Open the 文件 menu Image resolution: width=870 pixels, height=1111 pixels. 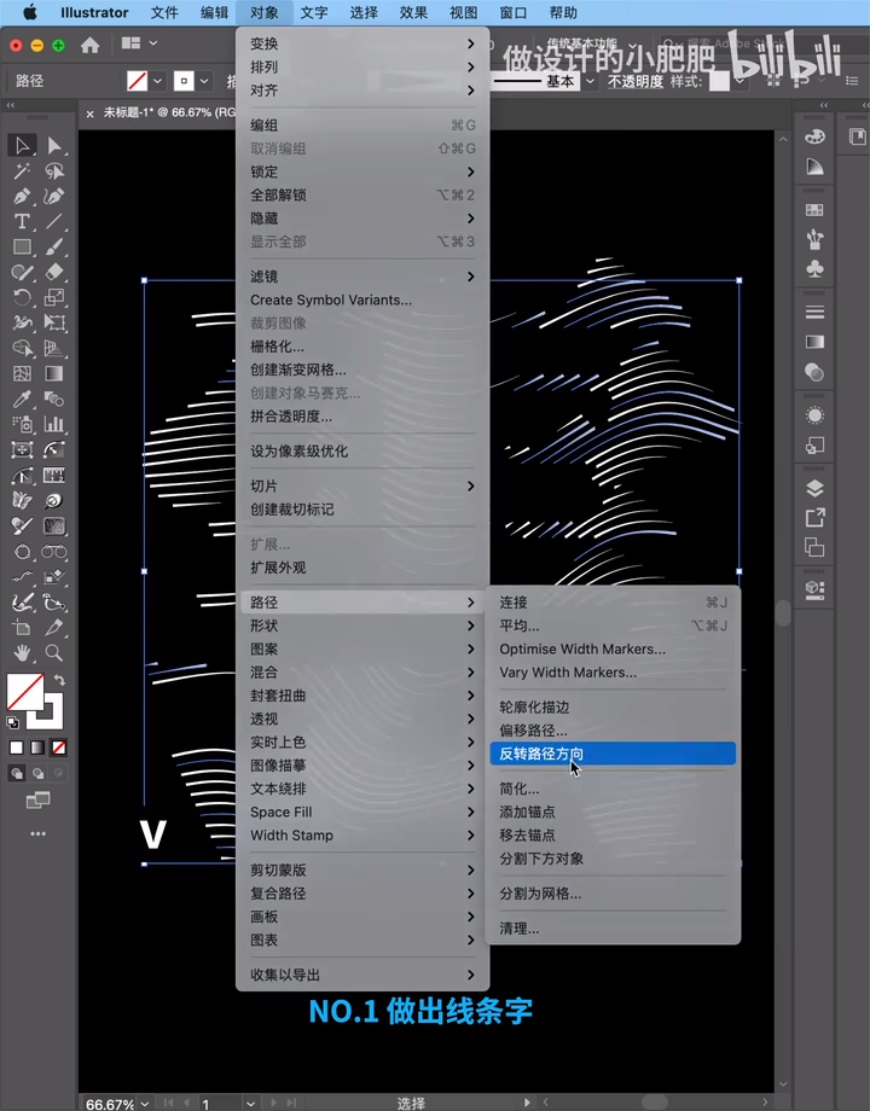pos(164,13)
